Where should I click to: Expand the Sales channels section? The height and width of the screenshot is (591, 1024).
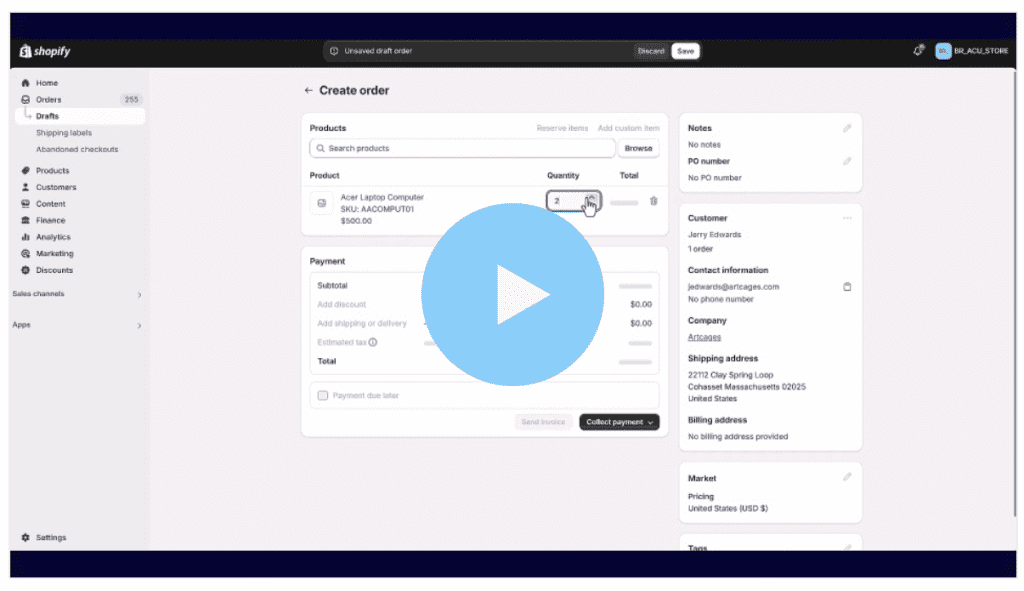click(139, 295)
